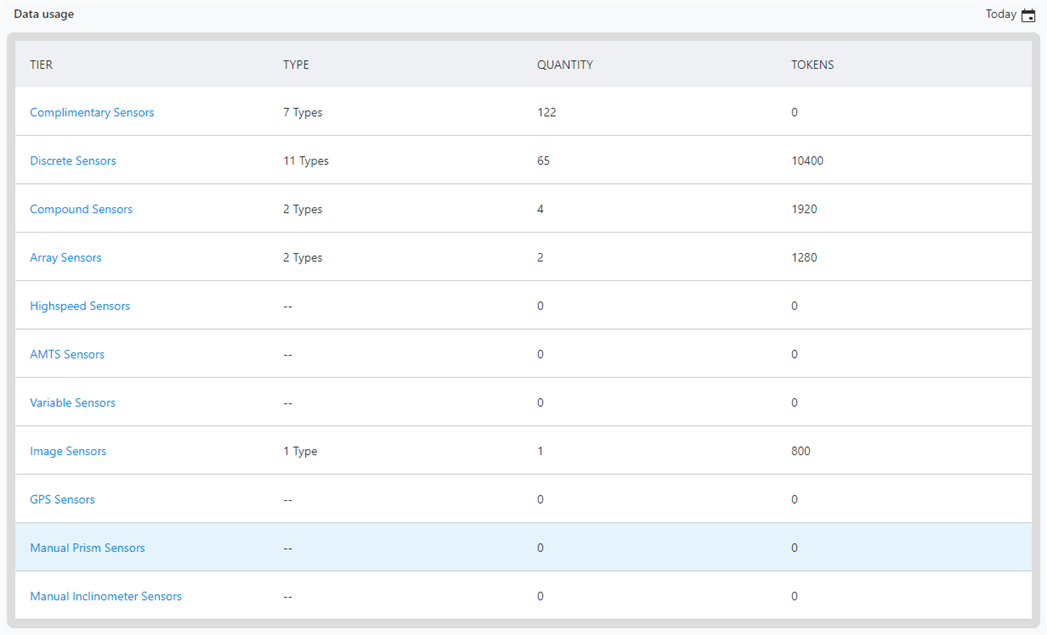
Task: Select the Variable Sensors link
Action: (73, 403)
